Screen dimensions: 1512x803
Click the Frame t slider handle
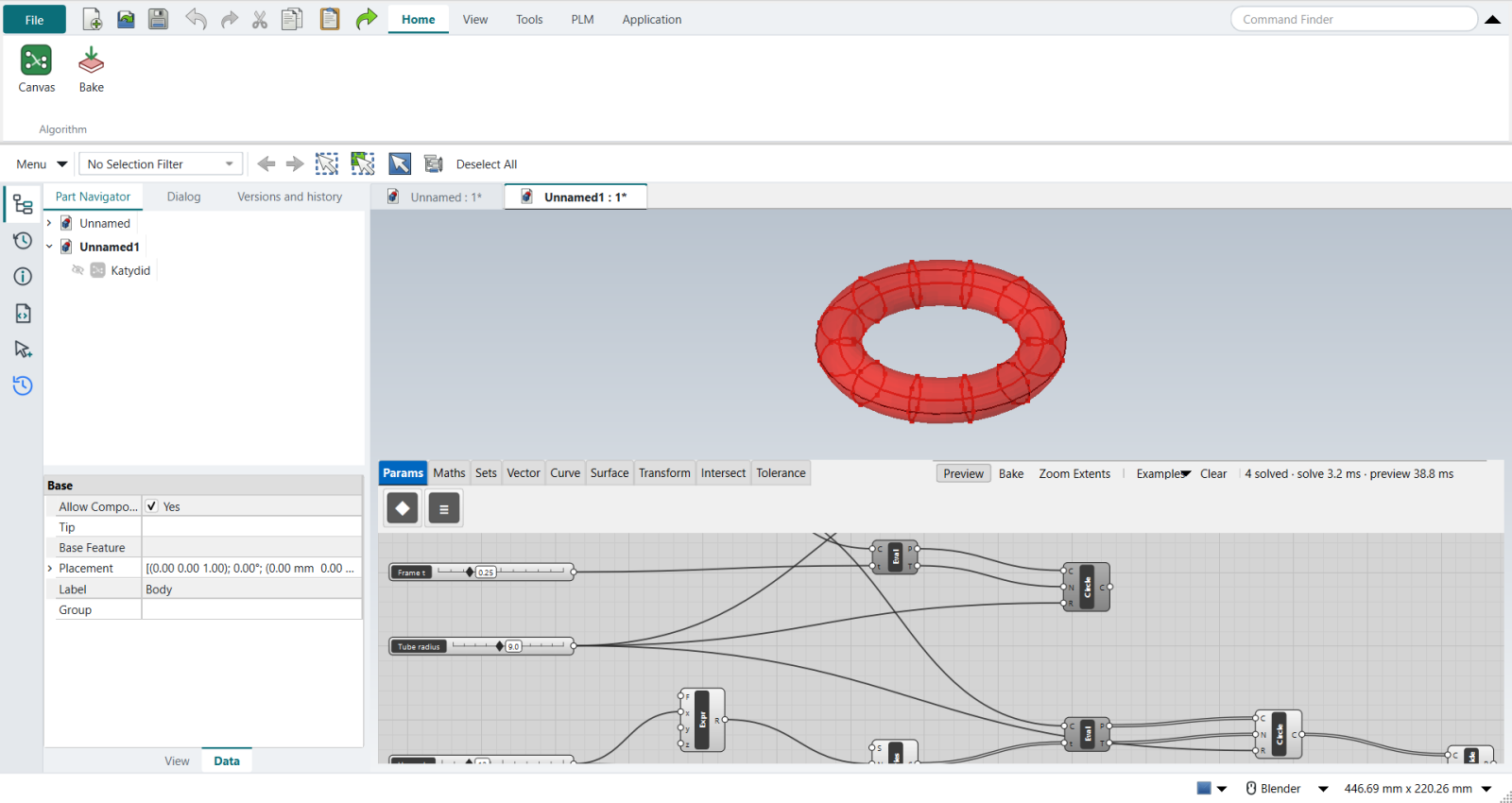coord(470,572)
